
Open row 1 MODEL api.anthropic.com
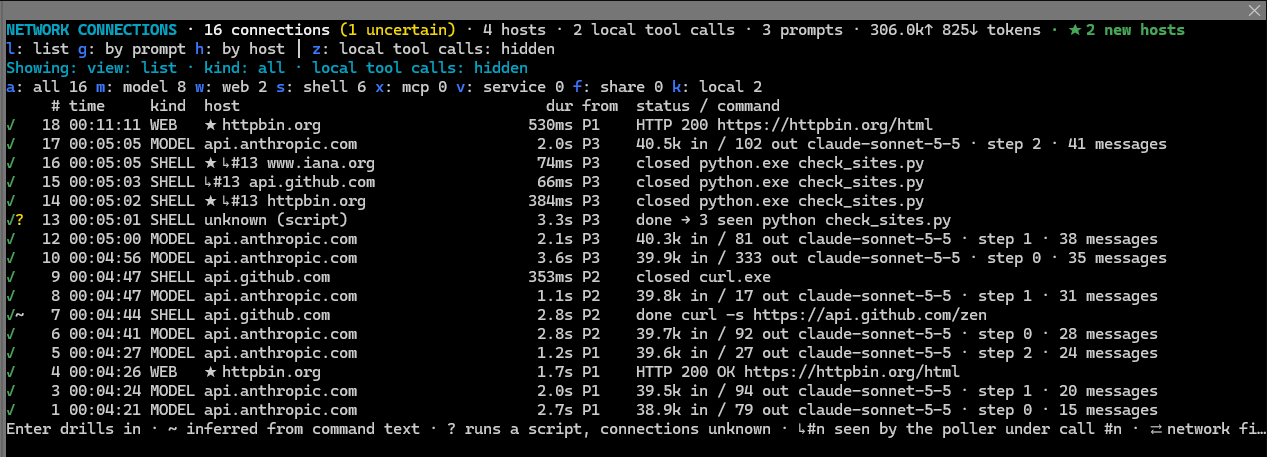pyautogui.click(x=633, y=410)
